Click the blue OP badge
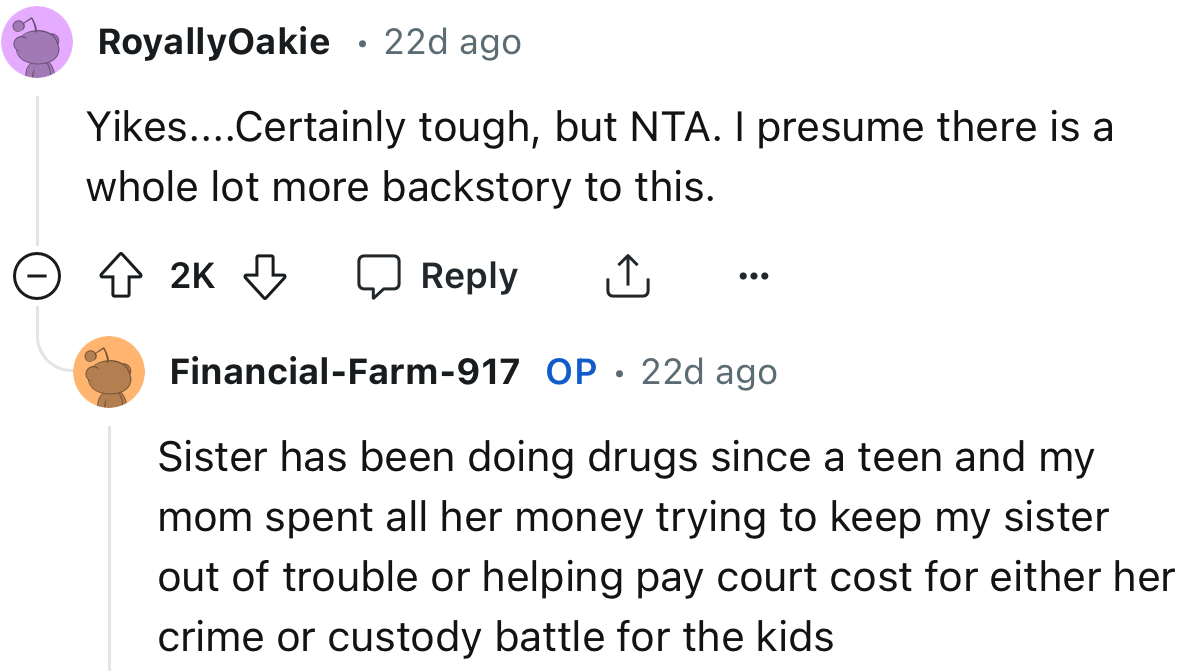The height and width of the screenshot is (671, 1183). click(572, 372)
